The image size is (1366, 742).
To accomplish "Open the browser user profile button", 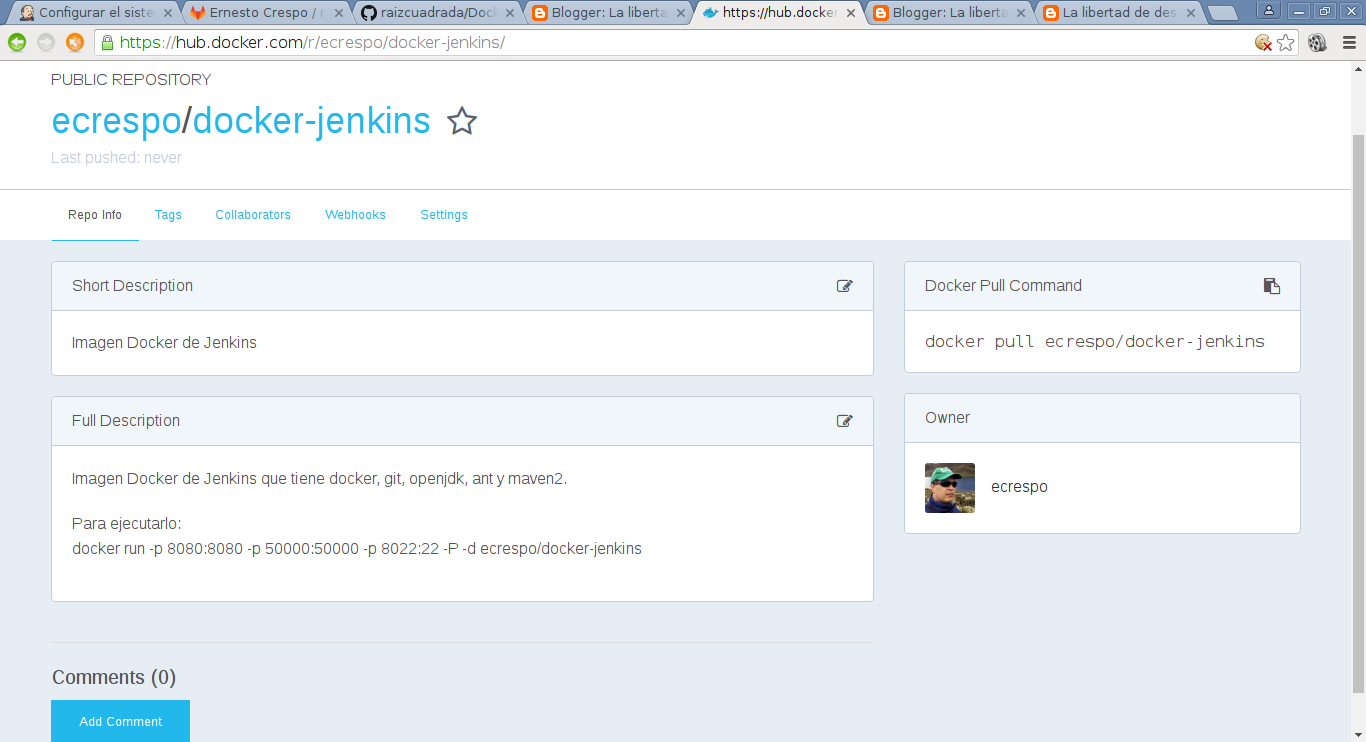I will [1268, 11].
